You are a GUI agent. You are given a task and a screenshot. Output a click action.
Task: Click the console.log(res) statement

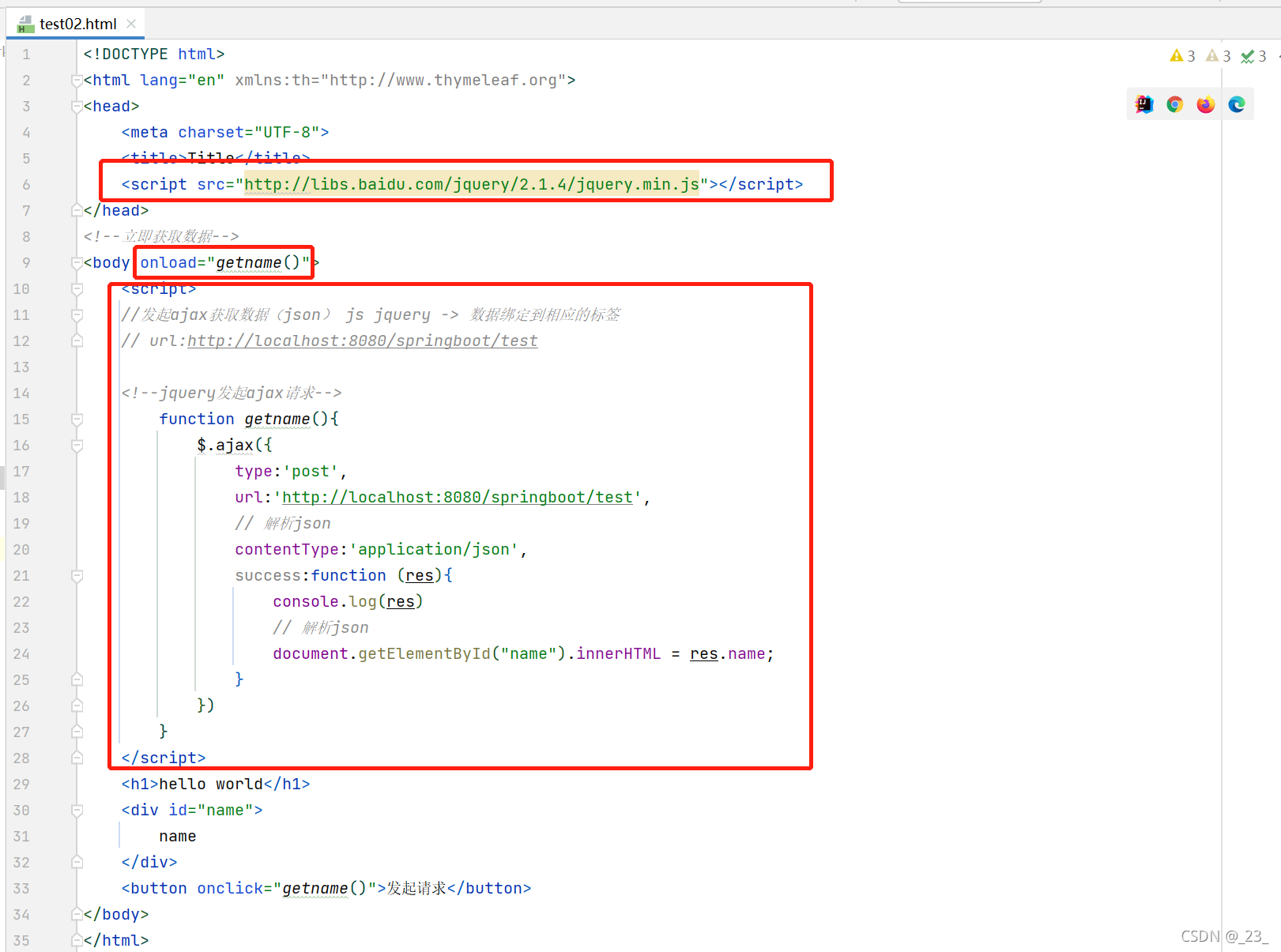point(348,601)
